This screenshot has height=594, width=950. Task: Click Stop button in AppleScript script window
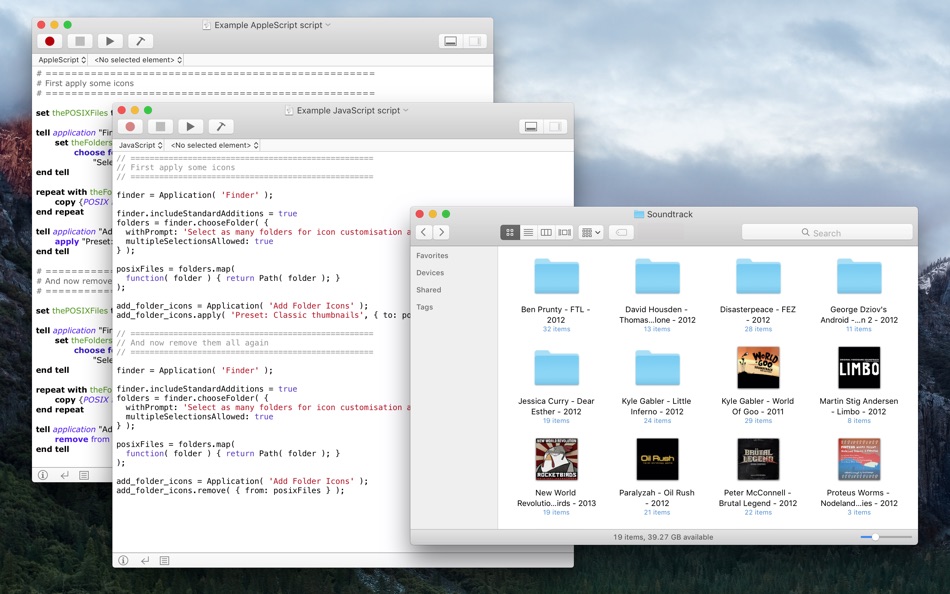coord(79,41)
